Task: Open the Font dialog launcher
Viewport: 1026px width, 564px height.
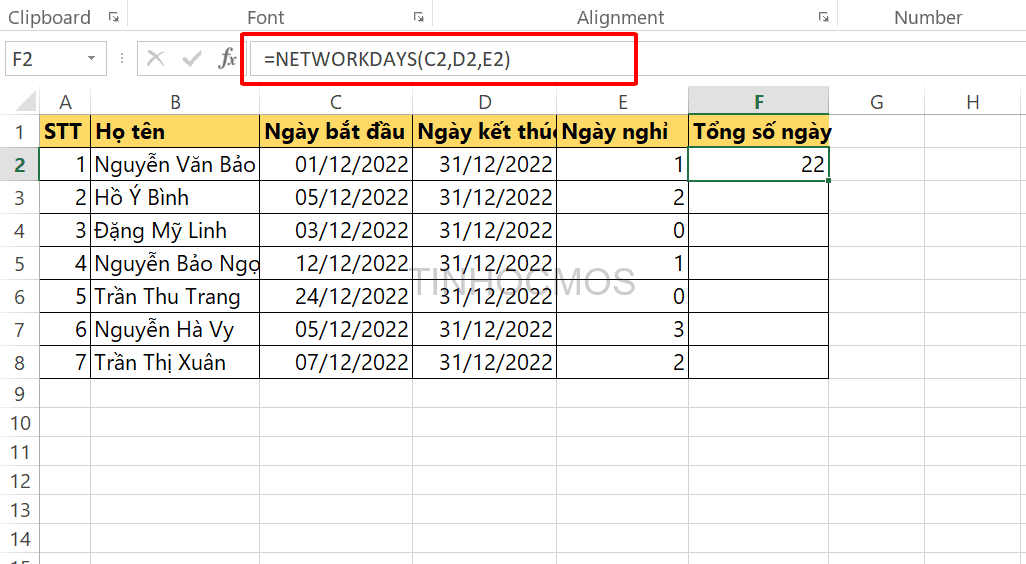Action: 419,18
